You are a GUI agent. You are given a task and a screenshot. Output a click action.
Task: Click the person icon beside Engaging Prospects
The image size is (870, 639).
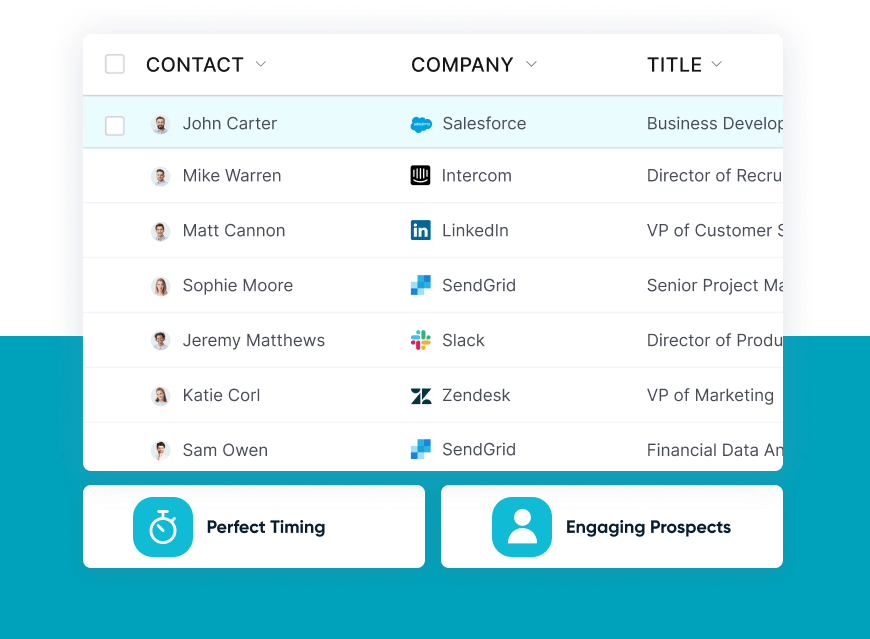pos(522,527)
